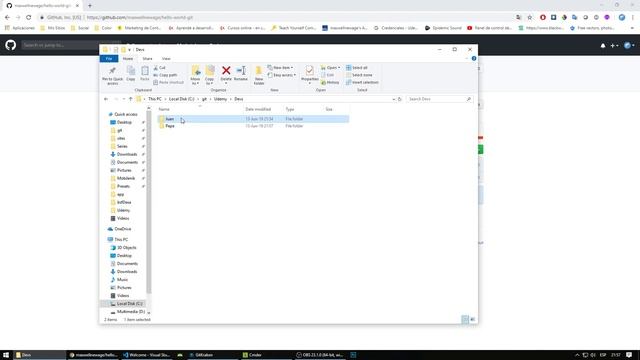Click the Chrome reload button

(x=29, y=18)
